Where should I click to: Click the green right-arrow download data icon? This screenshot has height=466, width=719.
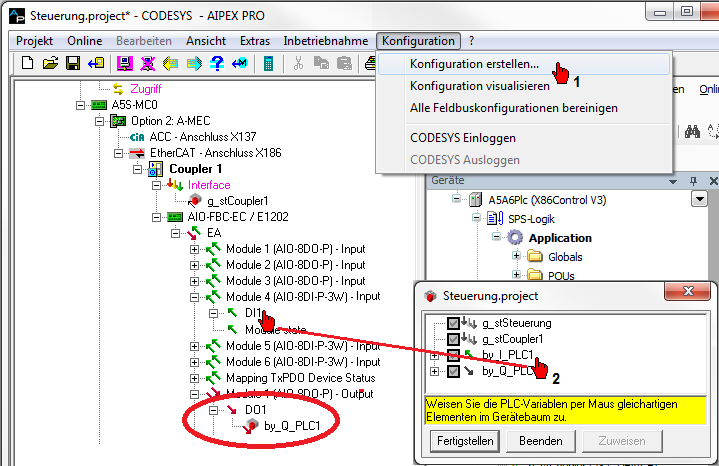(x=194, y=63)
